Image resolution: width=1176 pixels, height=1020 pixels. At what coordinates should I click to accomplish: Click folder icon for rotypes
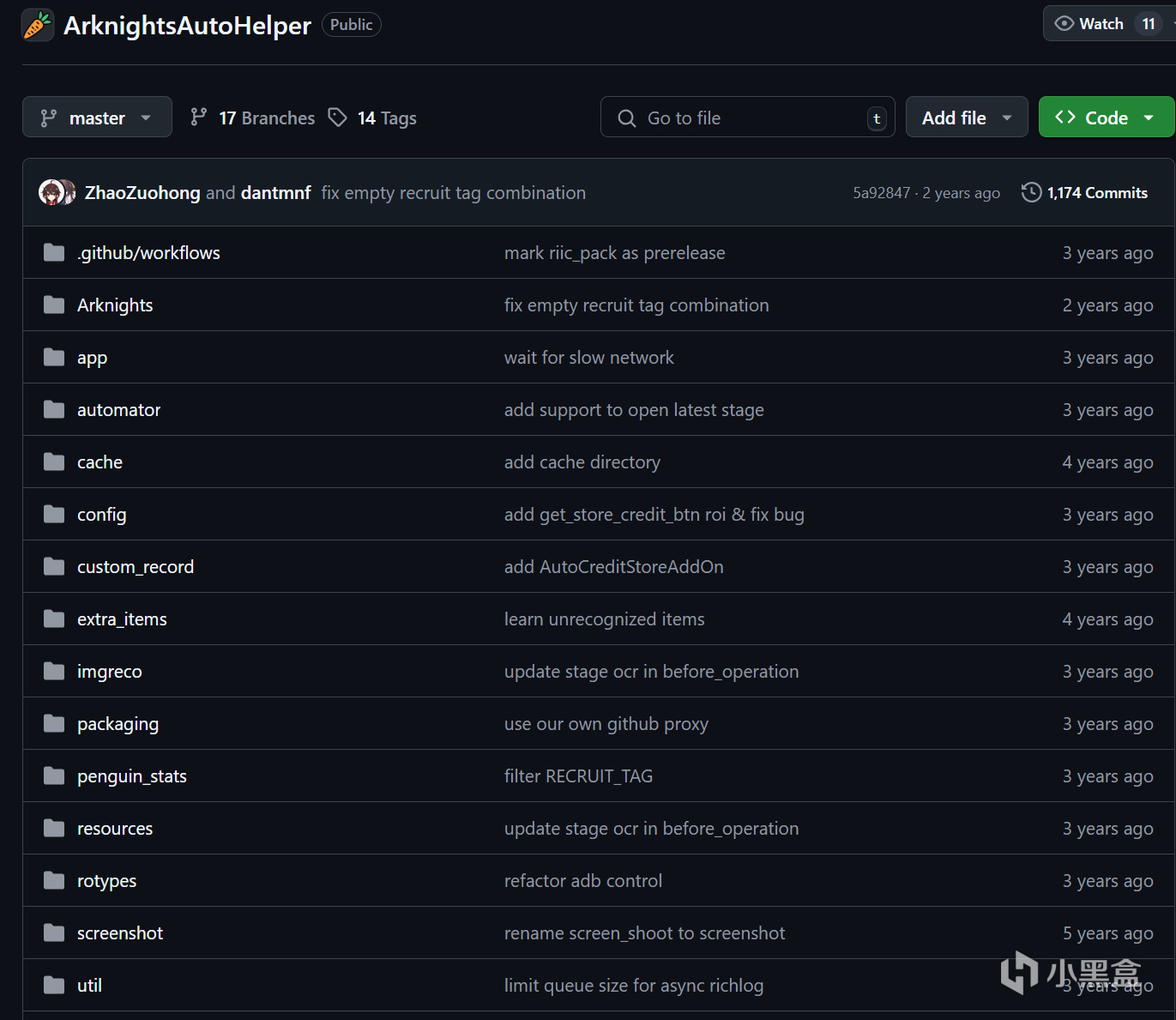click(x=54, y=880)
